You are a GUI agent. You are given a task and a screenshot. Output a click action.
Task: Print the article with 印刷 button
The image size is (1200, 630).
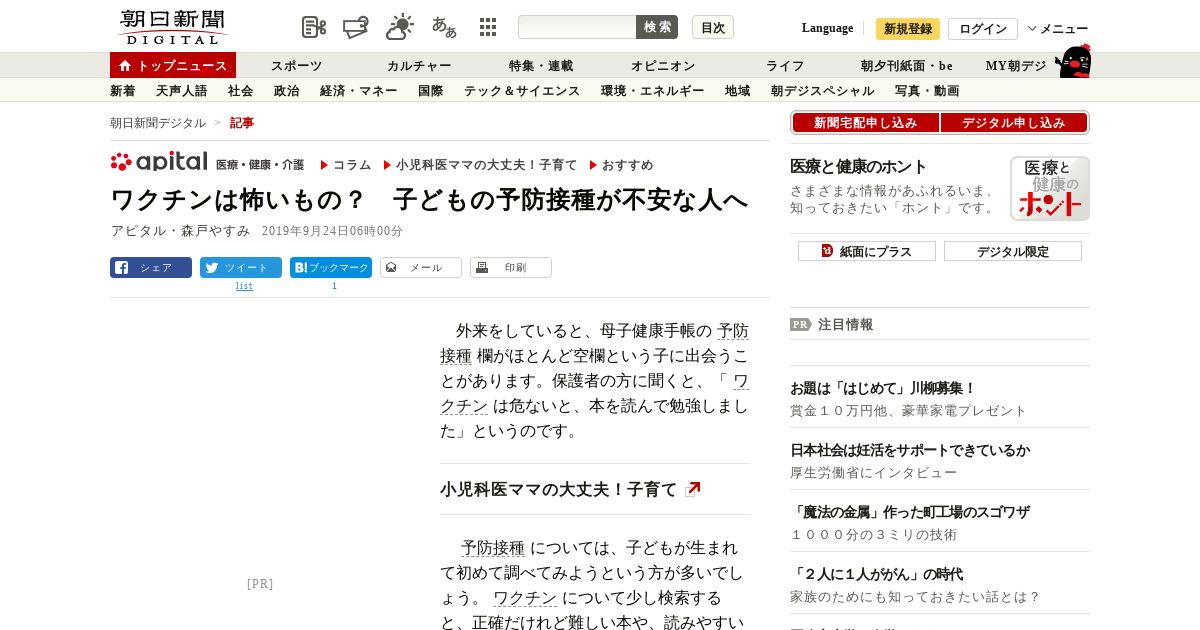point(511,267)
